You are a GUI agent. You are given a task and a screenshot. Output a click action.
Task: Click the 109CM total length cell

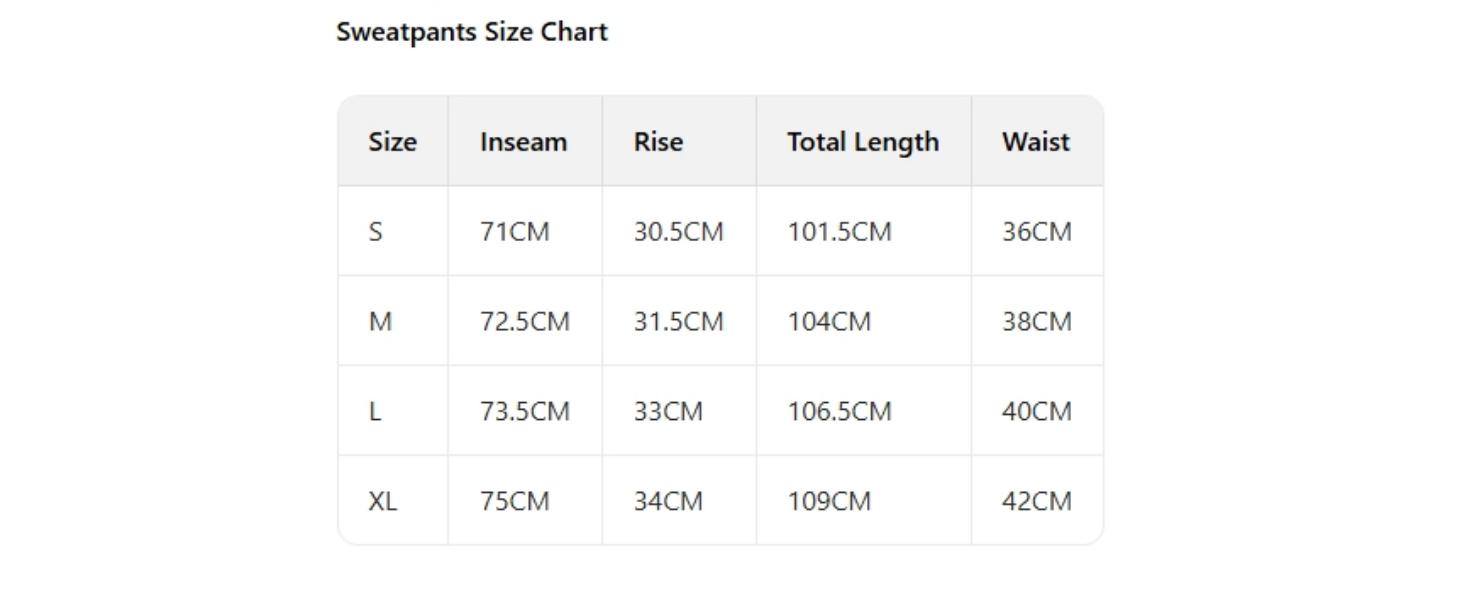tap(828, 501)
